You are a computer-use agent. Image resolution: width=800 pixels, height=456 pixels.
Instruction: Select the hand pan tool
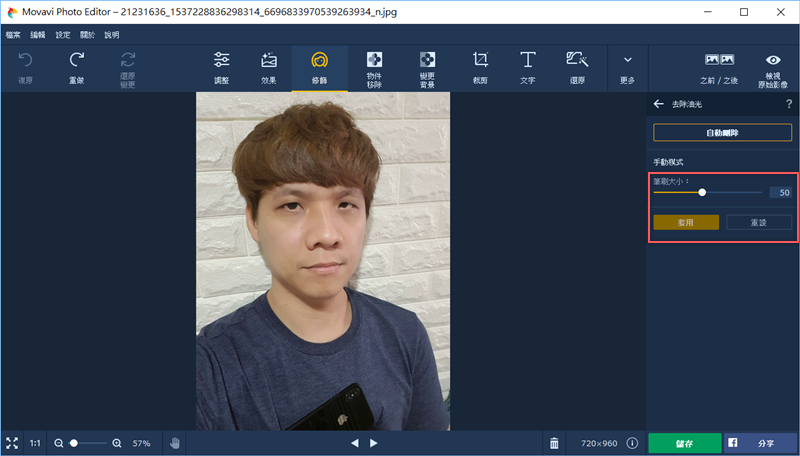point(174,443)
